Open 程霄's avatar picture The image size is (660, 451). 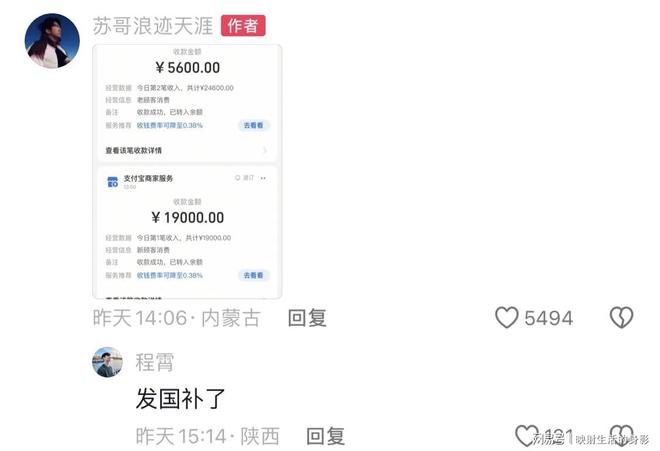[x=107, y=362]
